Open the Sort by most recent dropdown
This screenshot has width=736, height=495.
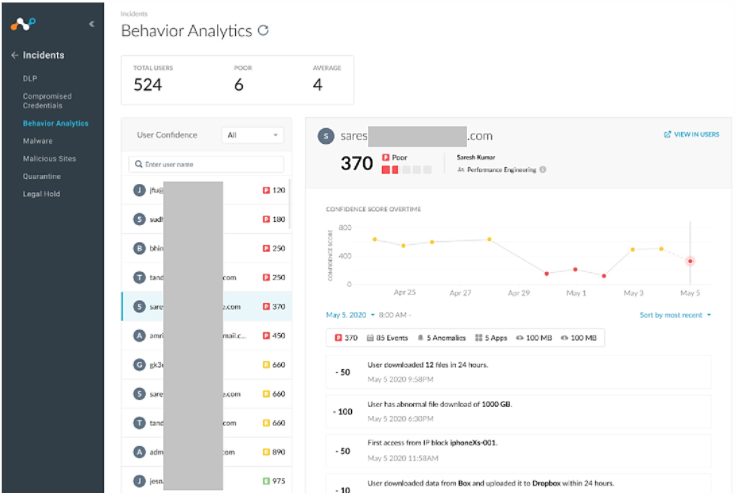[675, 315]
